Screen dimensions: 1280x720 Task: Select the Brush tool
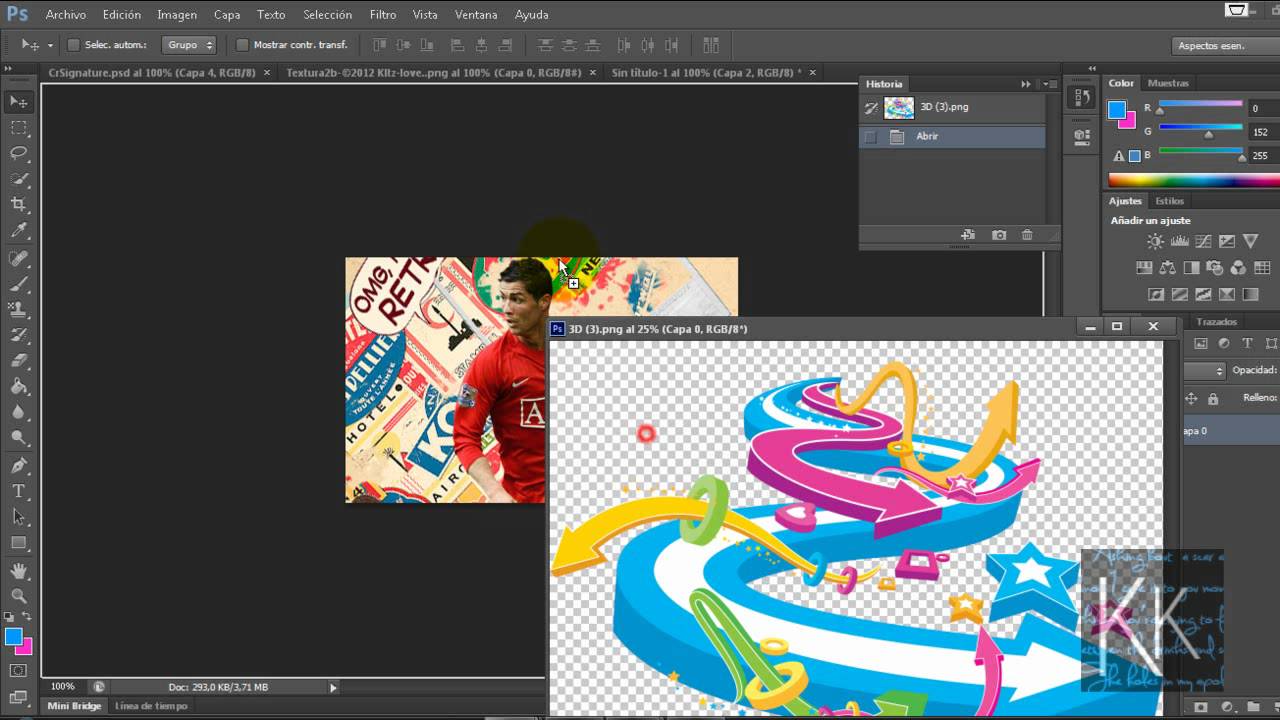pos(18,284)
